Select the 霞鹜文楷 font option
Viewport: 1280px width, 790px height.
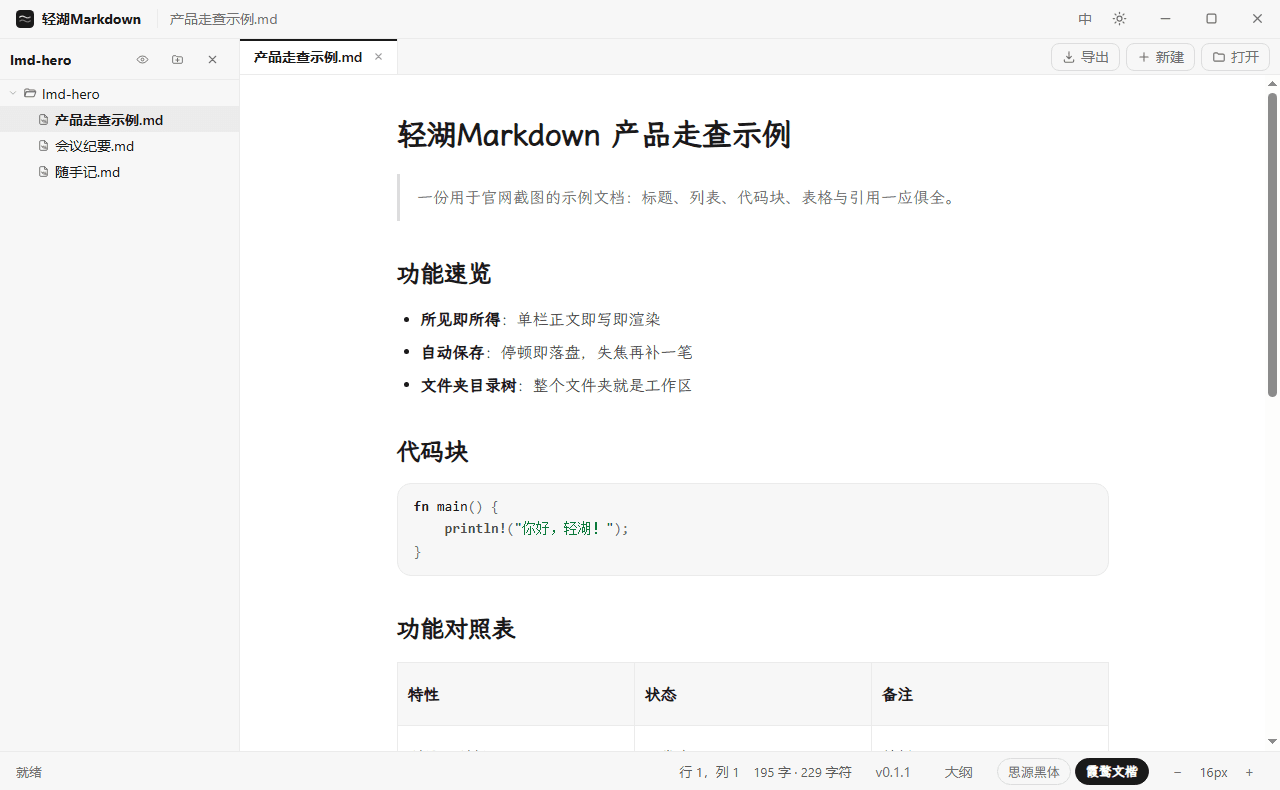pos(1112,772)
